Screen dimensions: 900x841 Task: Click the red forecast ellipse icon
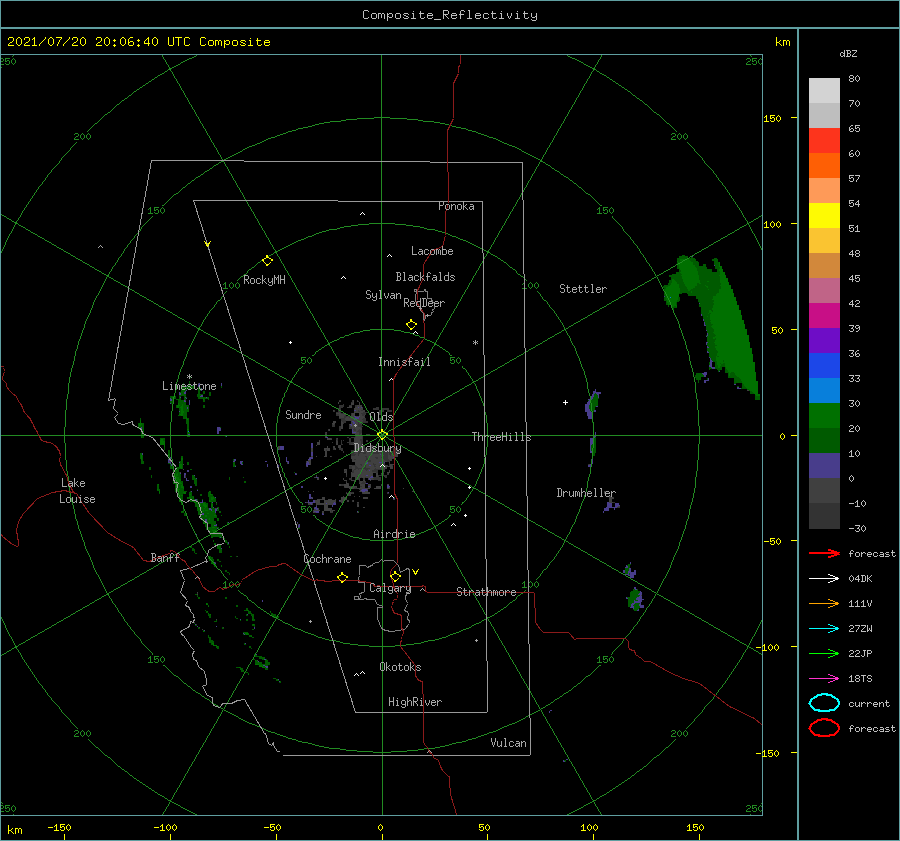(x=824, y=728)
